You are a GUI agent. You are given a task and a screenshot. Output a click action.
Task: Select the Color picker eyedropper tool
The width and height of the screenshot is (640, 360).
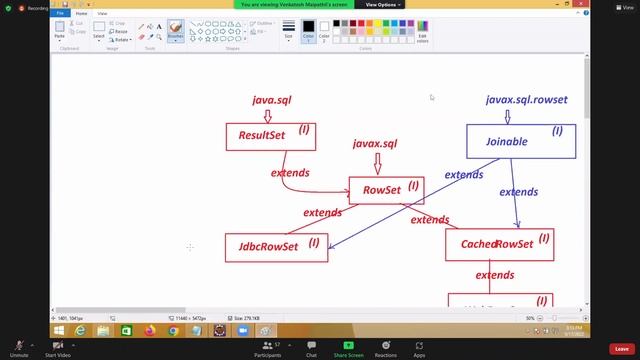tap(150, 37)
